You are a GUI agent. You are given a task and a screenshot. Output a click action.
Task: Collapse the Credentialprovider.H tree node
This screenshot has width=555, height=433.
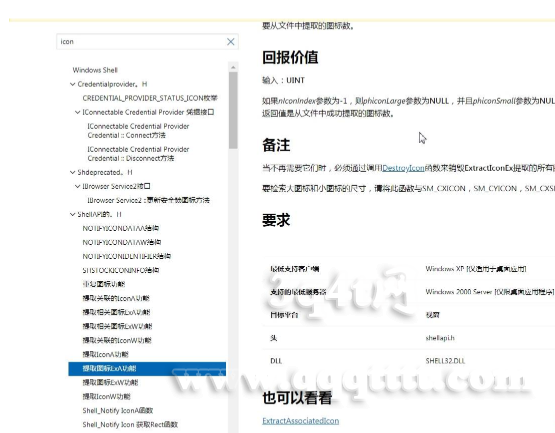[x=72, y=84]
